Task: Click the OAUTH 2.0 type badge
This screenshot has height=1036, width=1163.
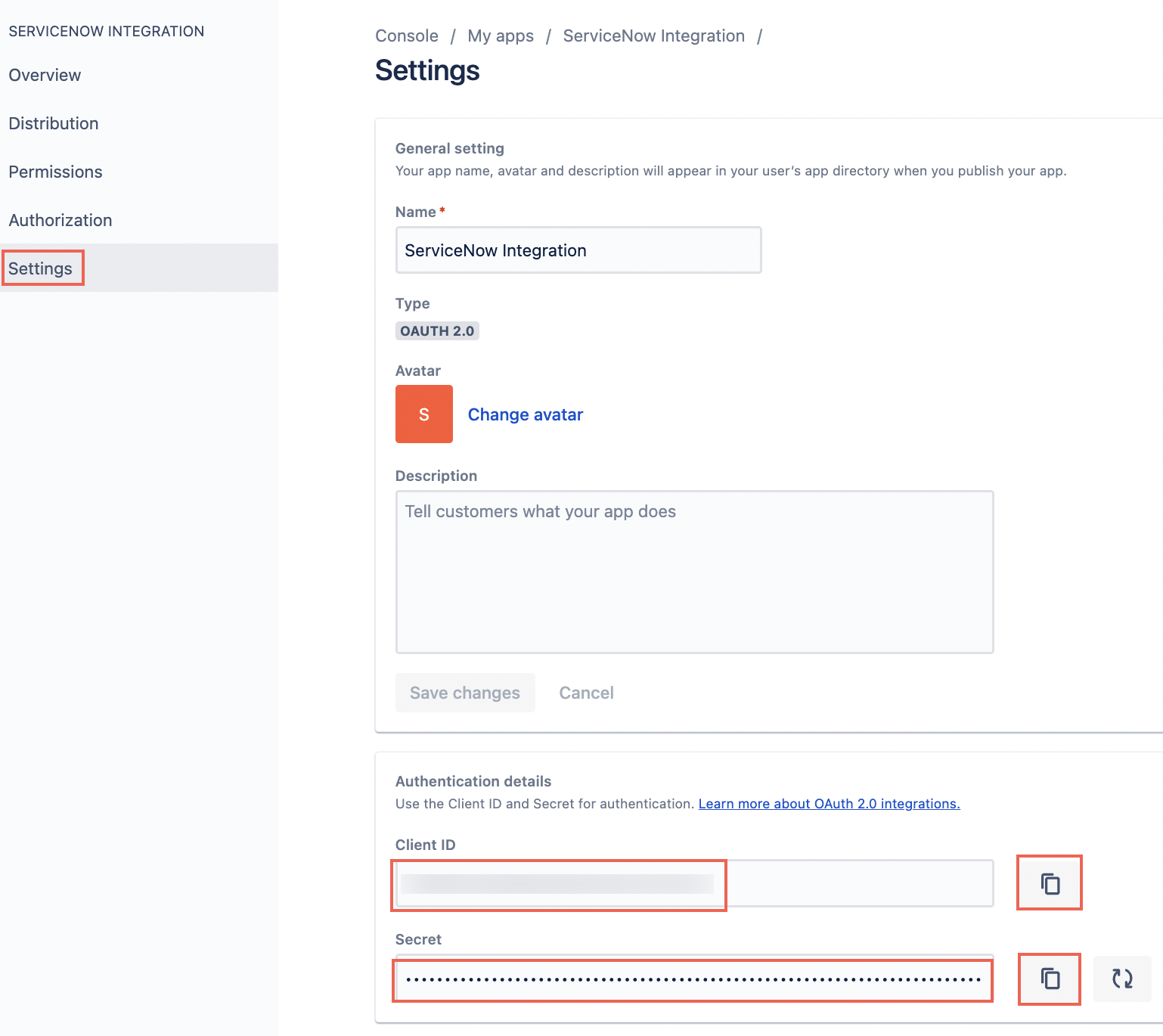Action: (437, 330)
